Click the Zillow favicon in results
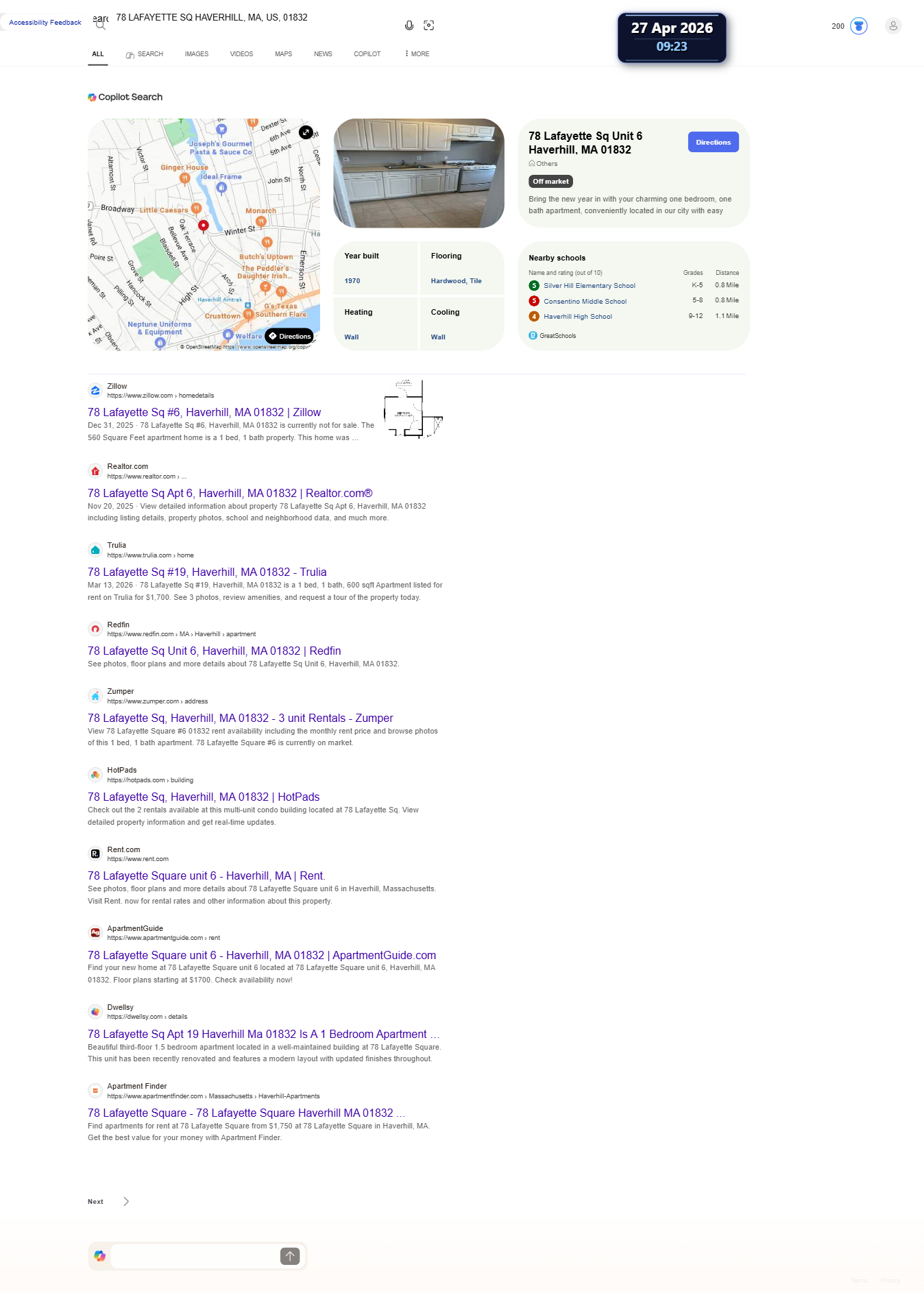 coord(95,391)
